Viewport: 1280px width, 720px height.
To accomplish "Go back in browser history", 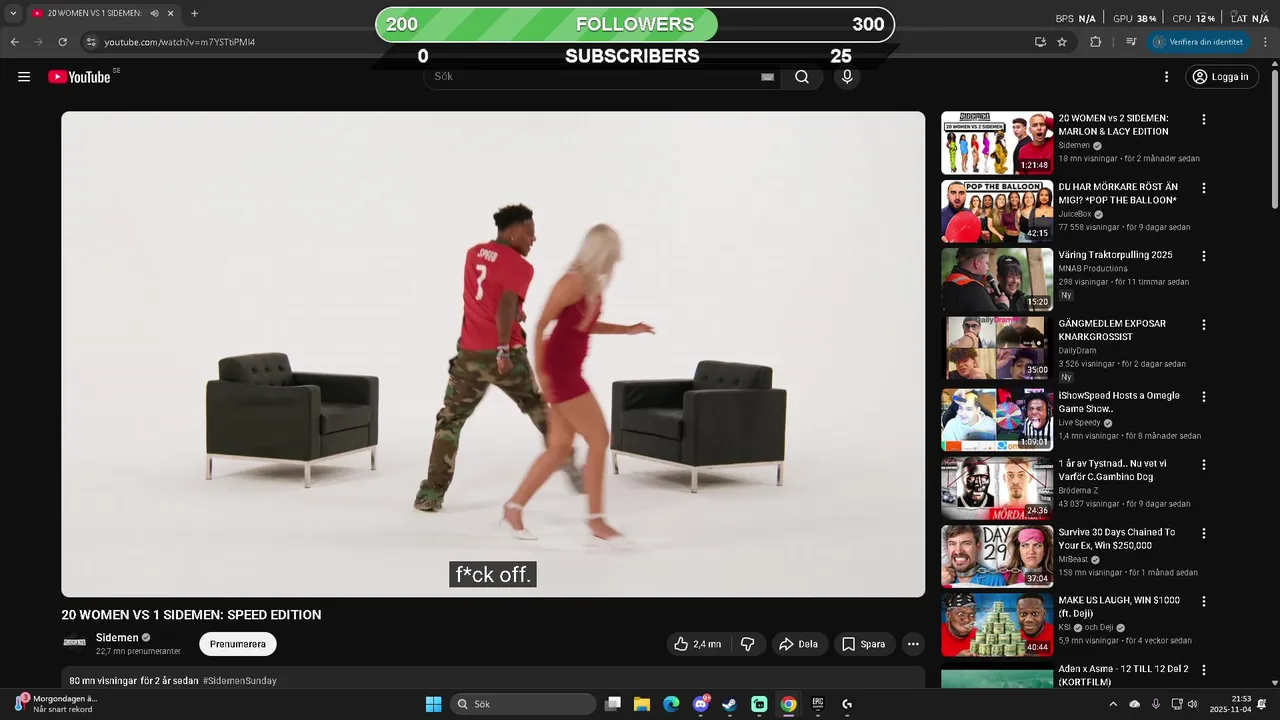I will [x=14, y=42].
